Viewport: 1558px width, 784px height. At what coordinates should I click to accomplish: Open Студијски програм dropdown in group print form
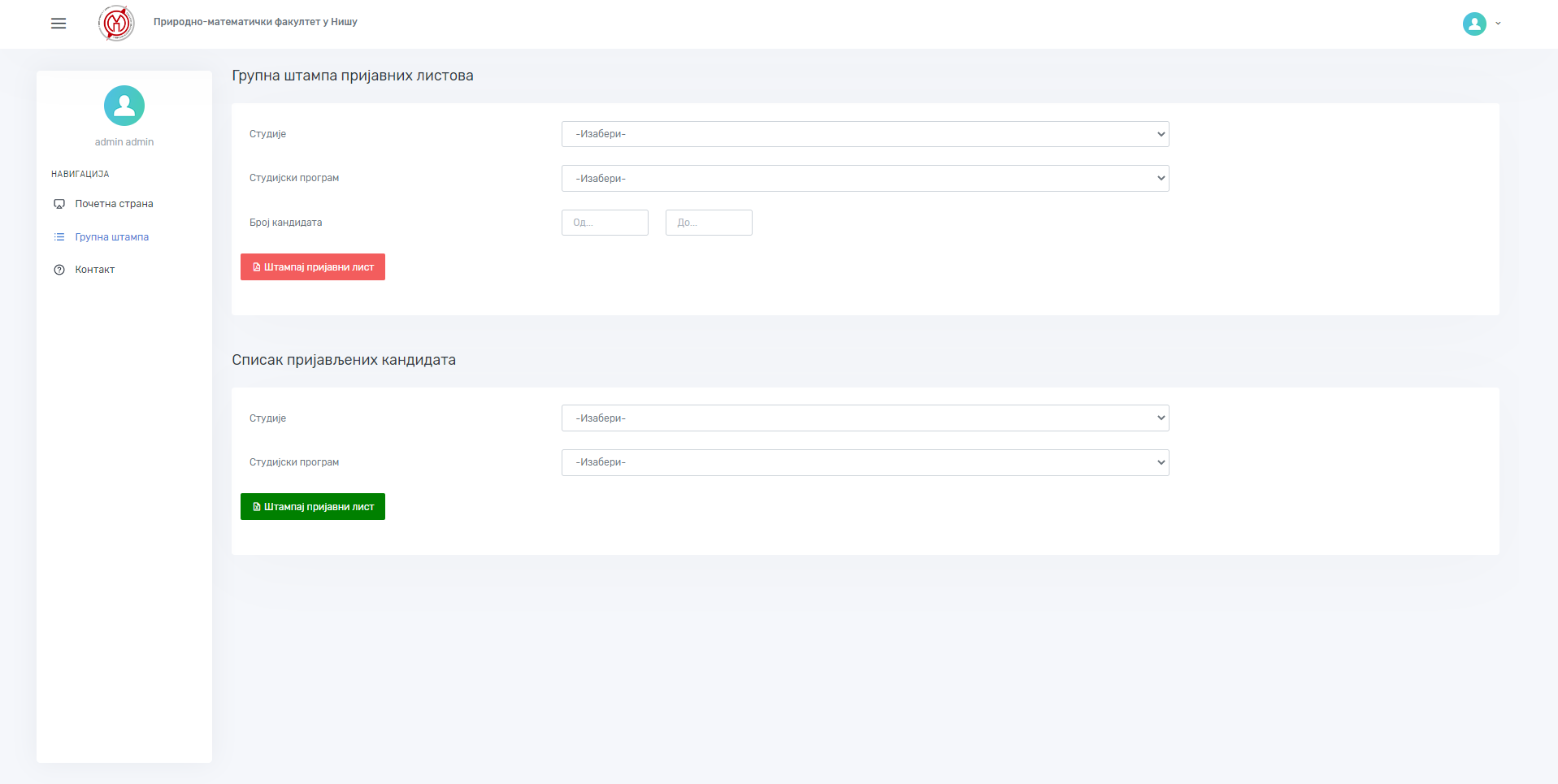pyautogui.click(x=865, y=179)
